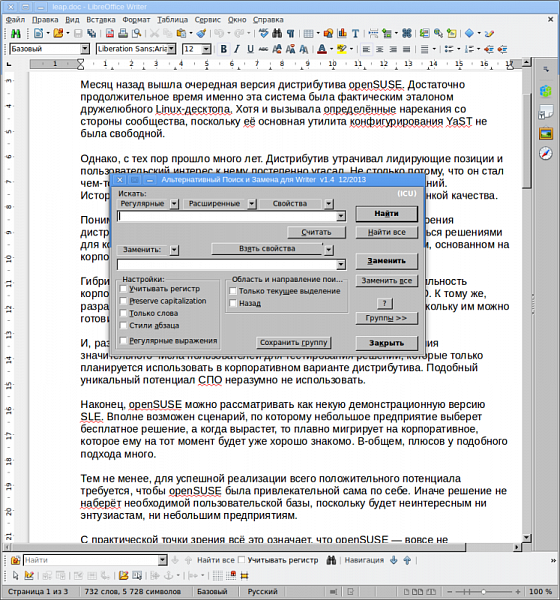Tick the "Назад" checkbox

tap(232, 303)
